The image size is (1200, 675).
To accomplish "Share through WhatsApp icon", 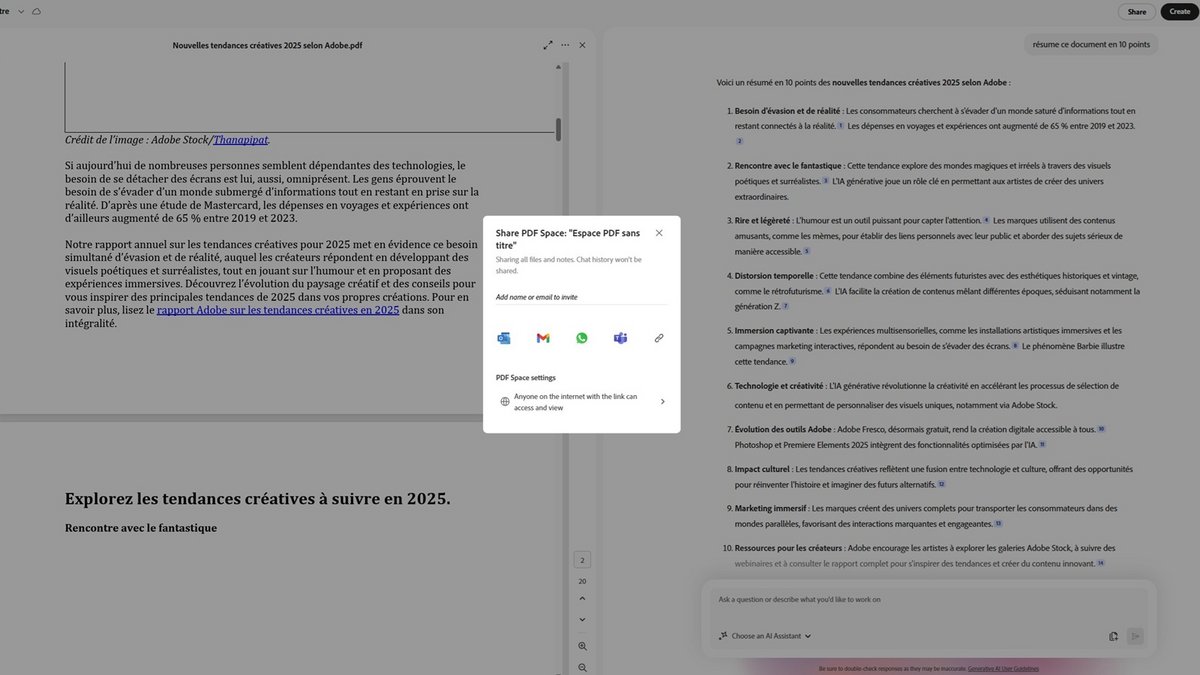I will (x=582, y=338).
